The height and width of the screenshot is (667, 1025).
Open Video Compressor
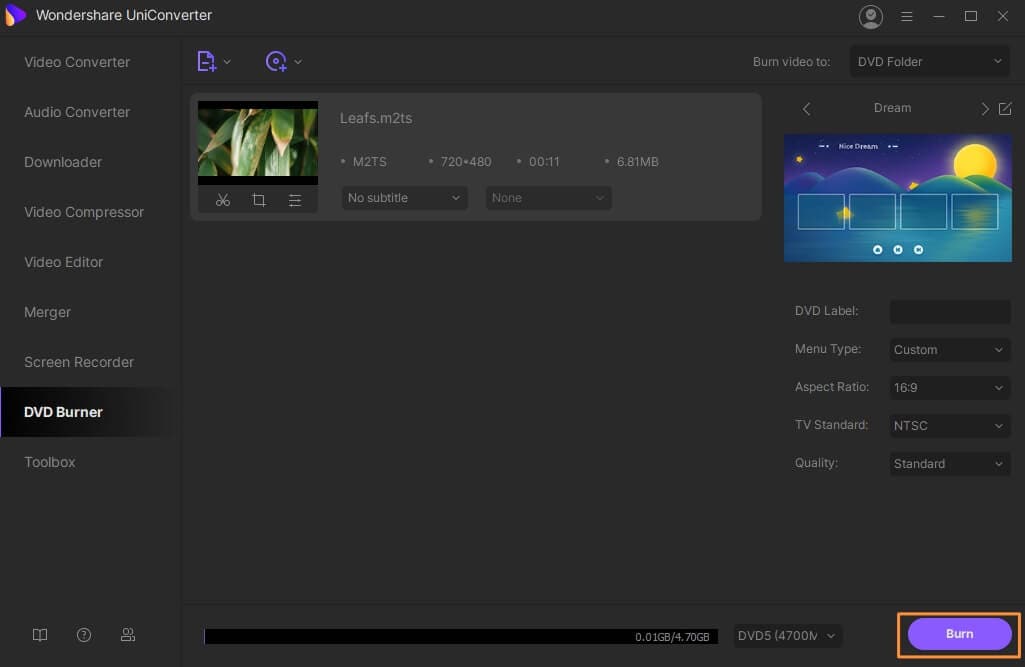point(84,212)
